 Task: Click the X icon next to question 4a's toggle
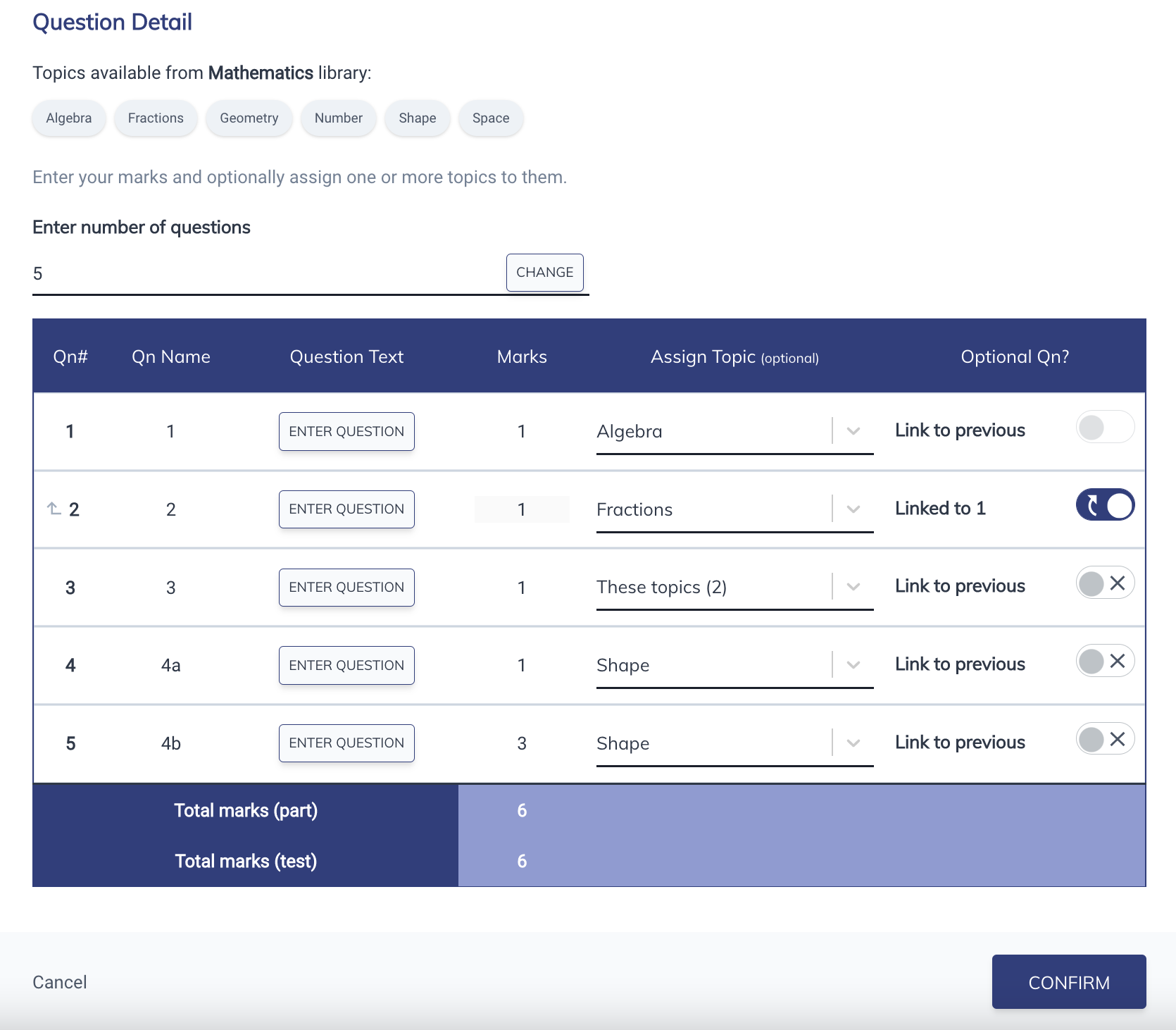pyautogui.click(x=1118, y=661)
